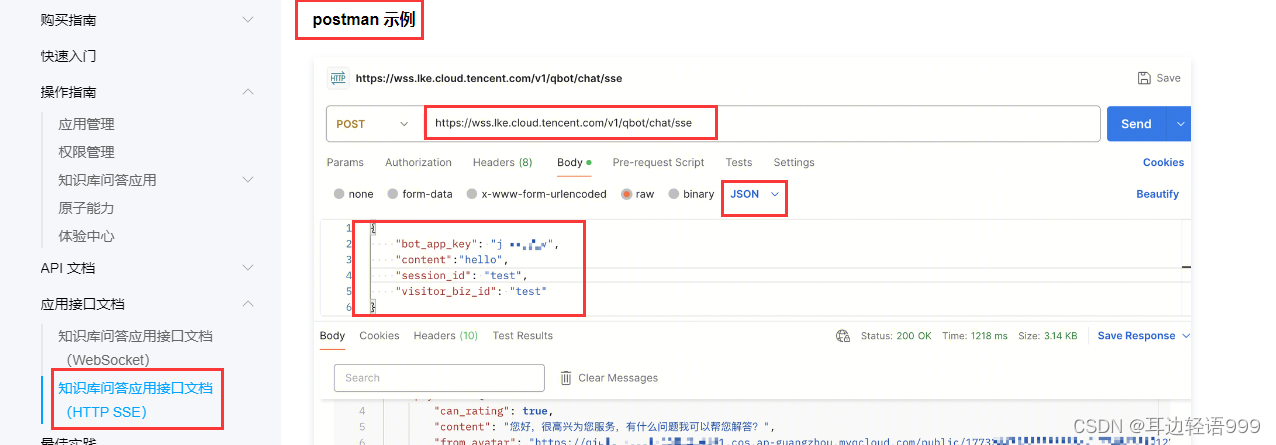Open the Pre-request Script tab
This screenshot has width=1276, height=445.
[658, 162]
